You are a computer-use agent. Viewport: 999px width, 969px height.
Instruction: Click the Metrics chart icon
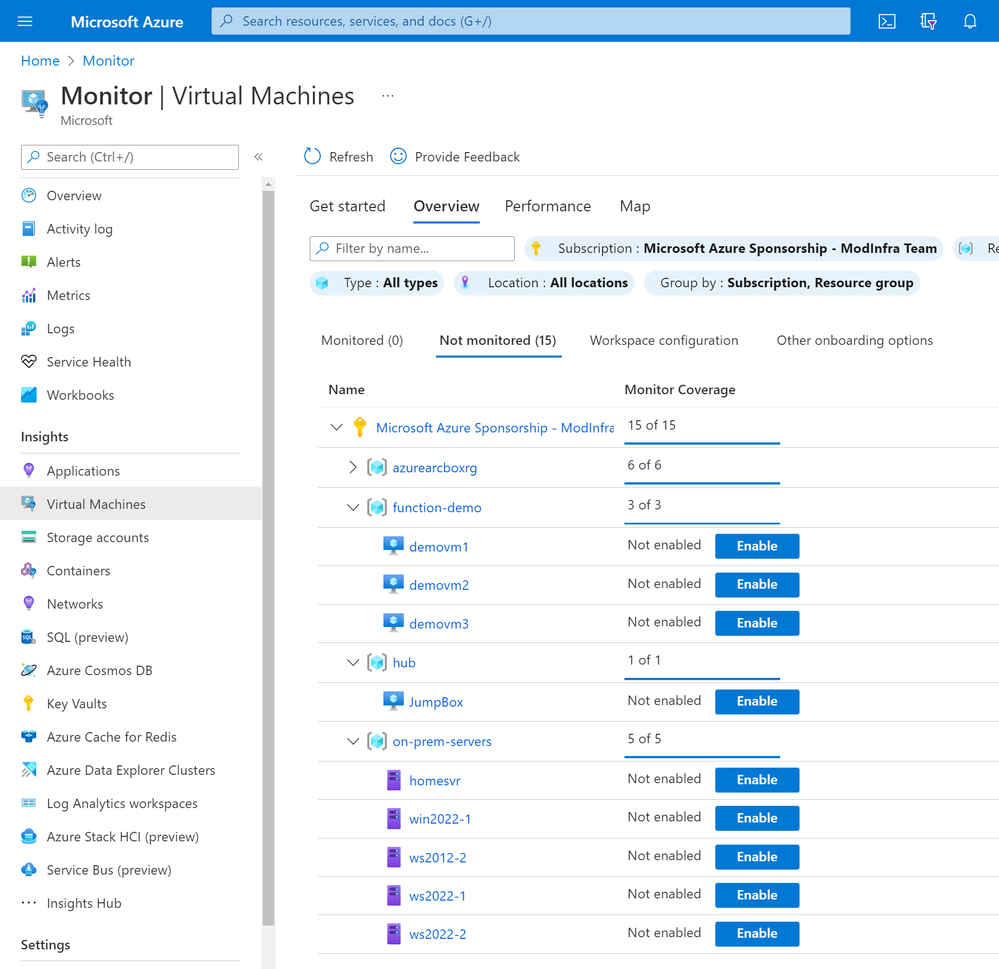[x=29, y=295]
